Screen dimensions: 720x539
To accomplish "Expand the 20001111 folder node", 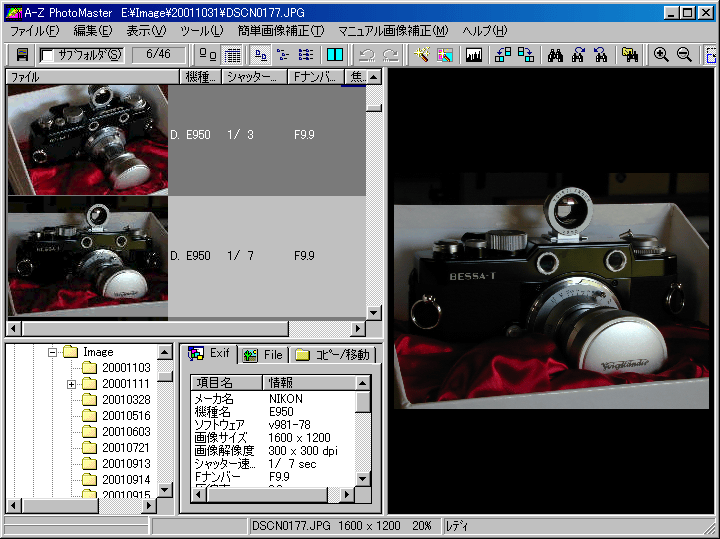I will pos(71,384).
